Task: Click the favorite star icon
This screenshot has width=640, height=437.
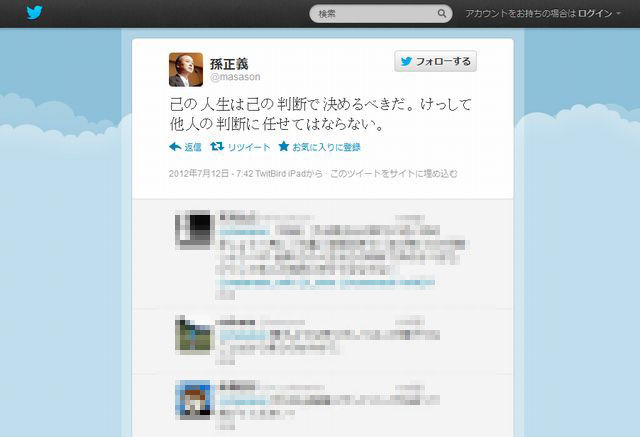Action: click(284, 146)
